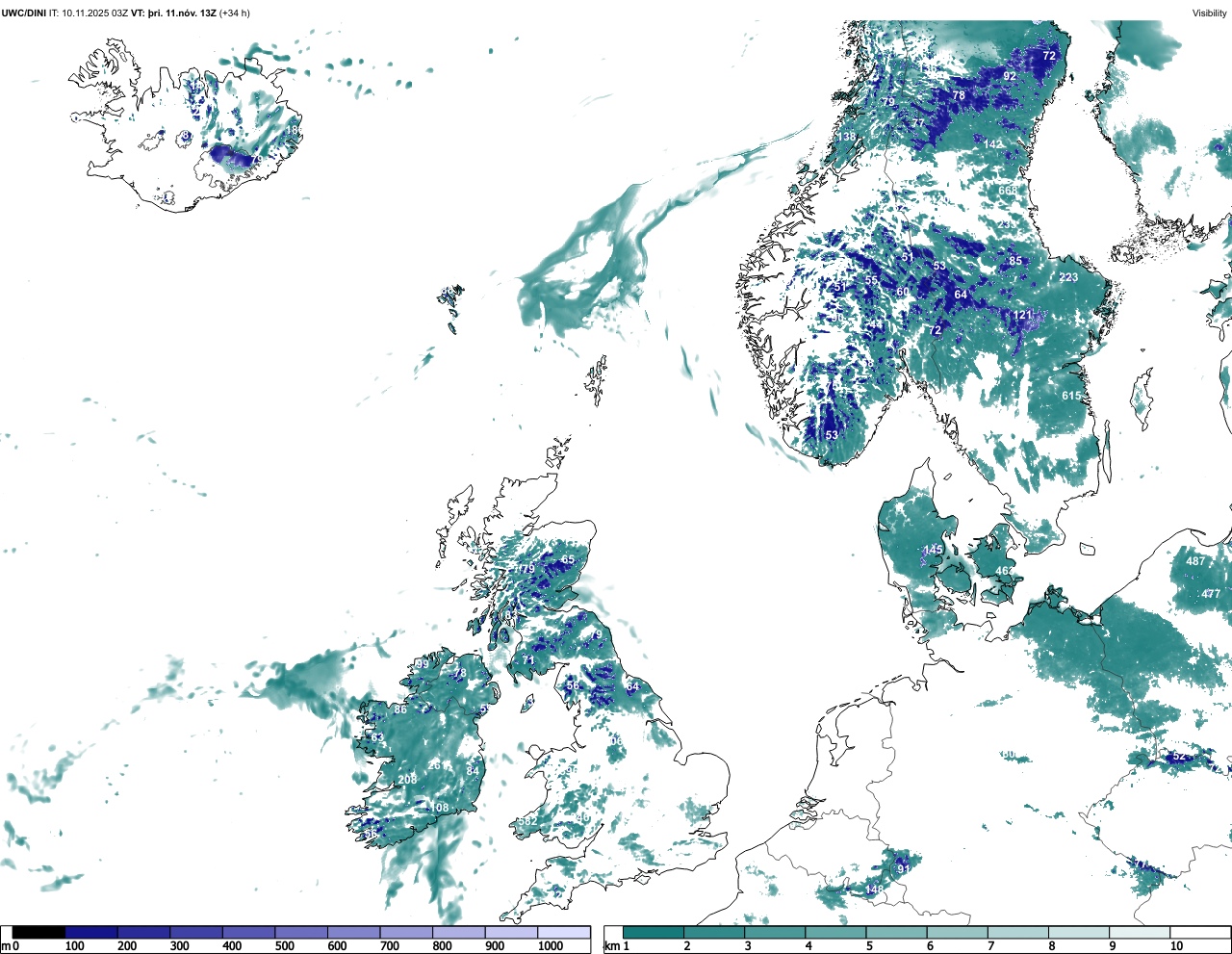Click the 100–200 m dark blue legend swatch
The image size is (1232, 954).
(91, 932)
